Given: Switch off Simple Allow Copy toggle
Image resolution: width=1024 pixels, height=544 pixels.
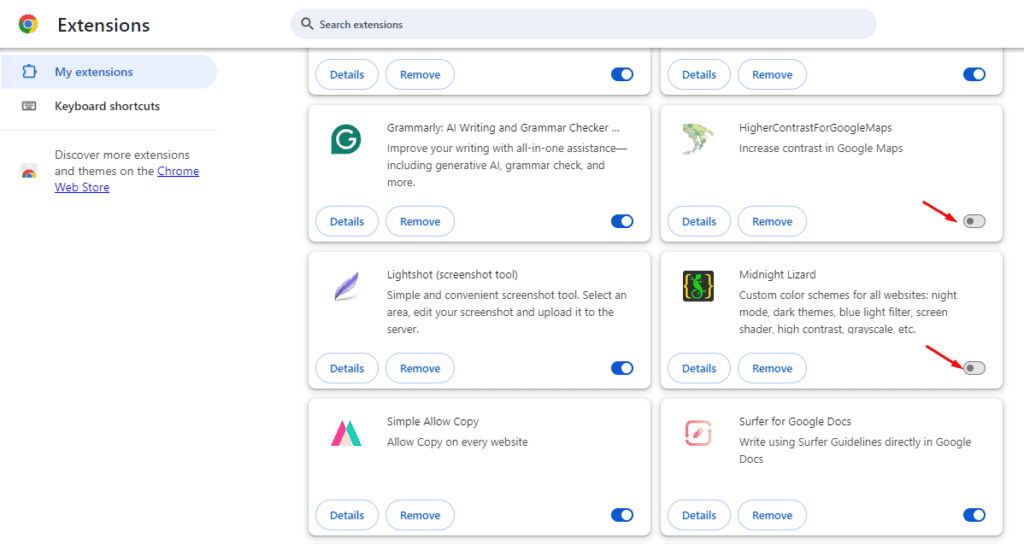Looking at the screenshot, I should click(622, 515).
